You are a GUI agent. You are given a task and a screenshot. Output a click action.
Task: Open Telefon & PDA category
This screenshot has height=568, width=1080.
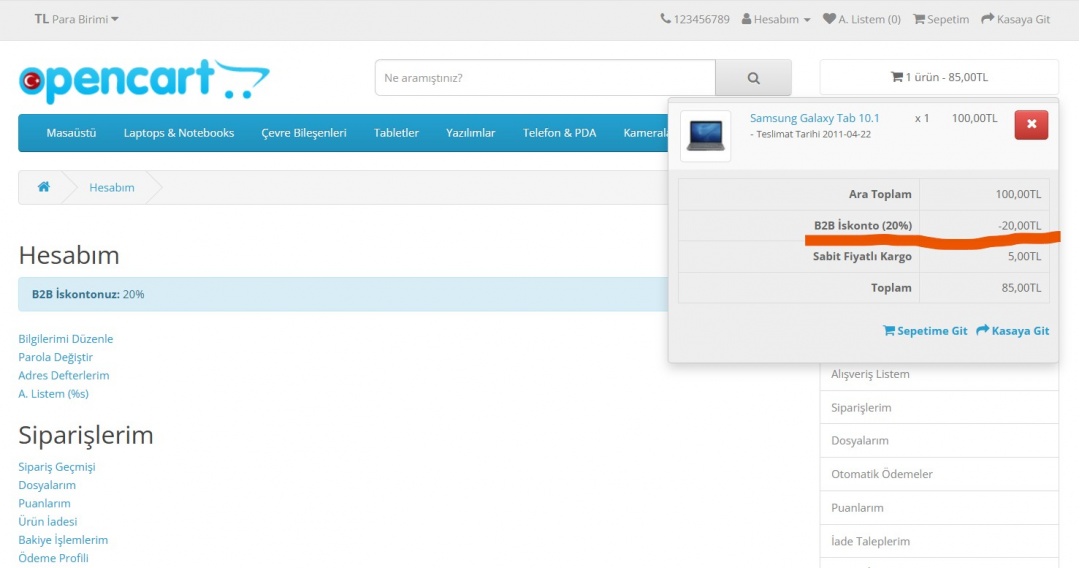(559, 133)
